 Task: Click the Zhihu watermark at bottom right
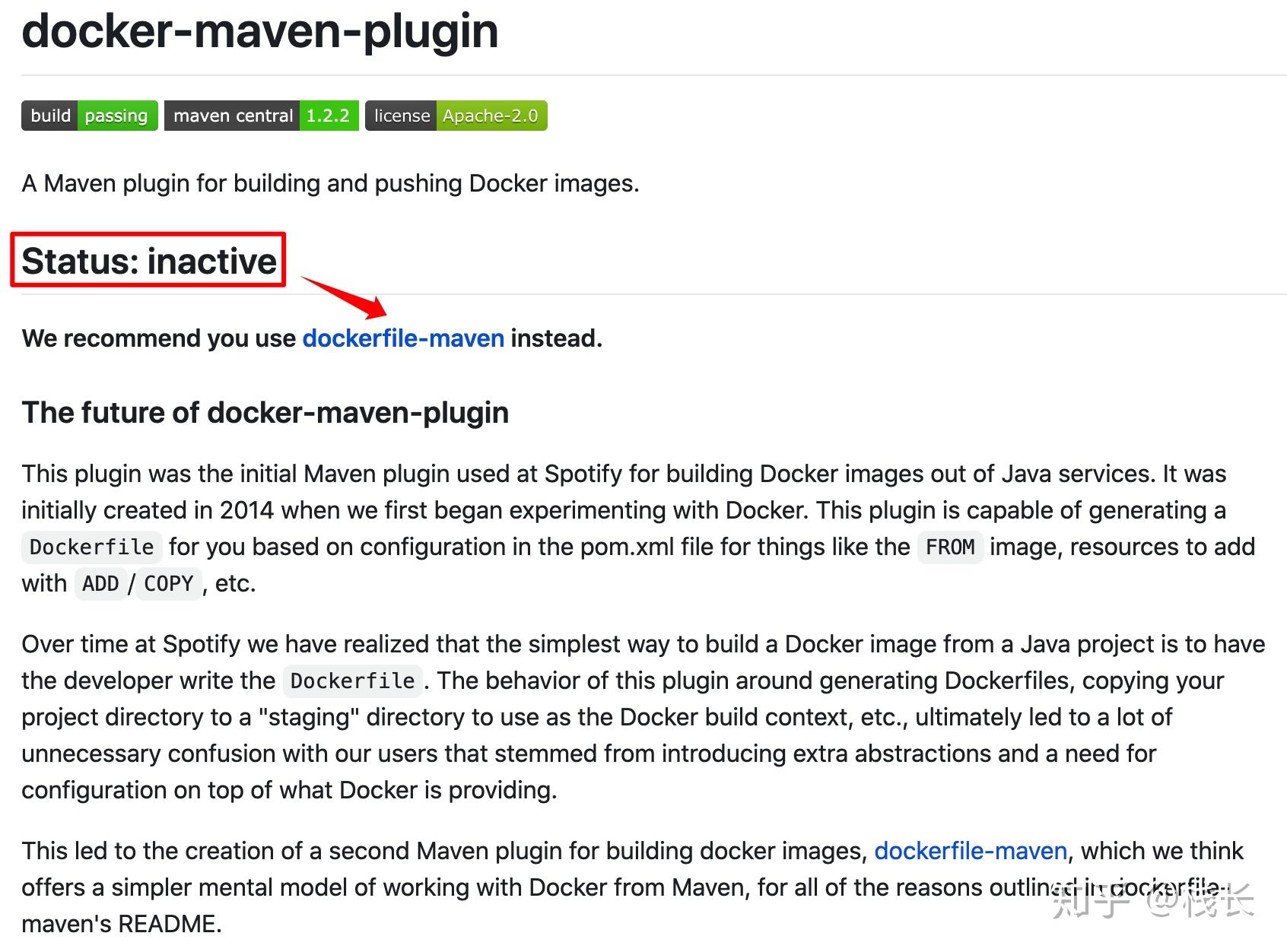click(1153, 903)
